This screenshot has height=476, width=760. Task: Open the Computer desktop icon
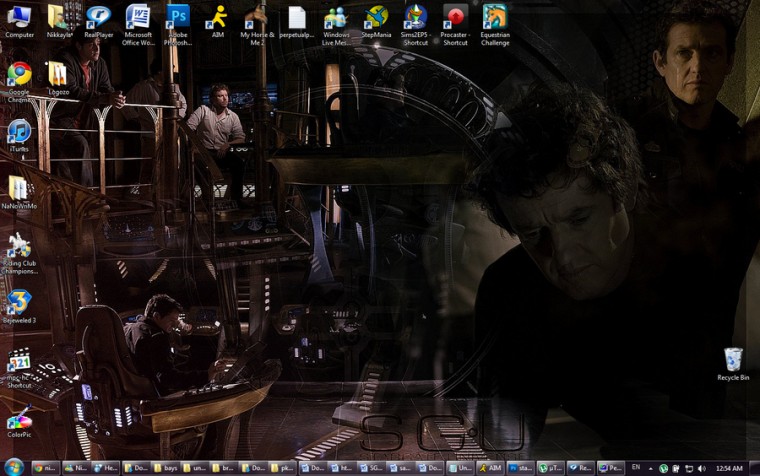(19, 21)
